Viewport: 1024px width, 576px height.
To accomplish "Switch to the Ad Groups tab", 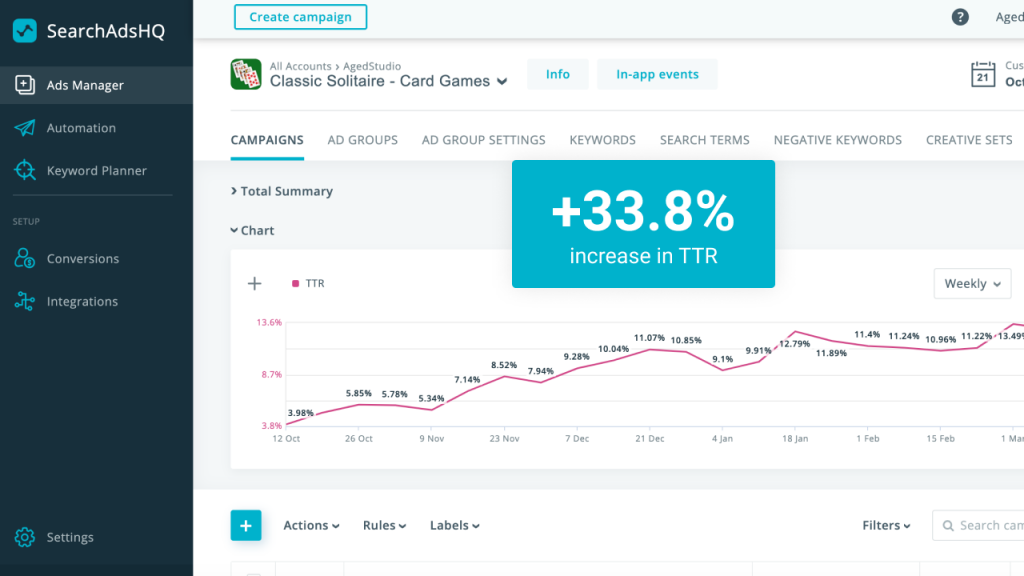I will (x=362, y=140).
